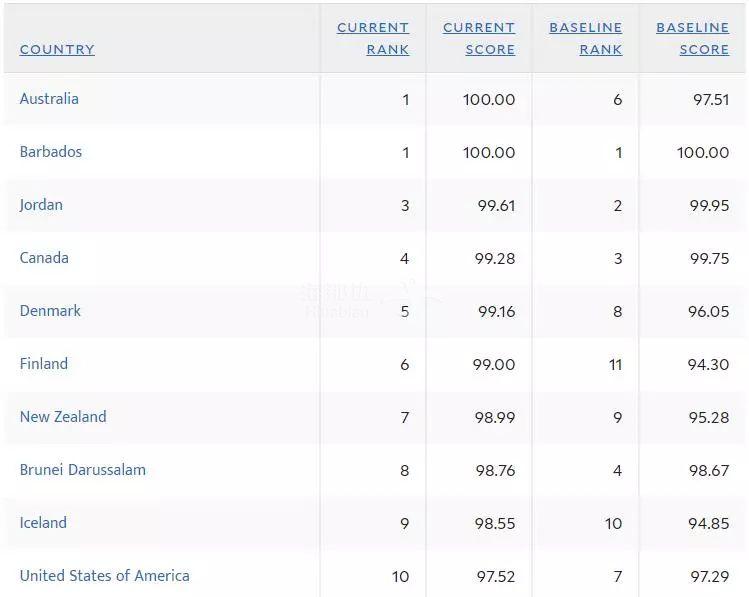The height and width of the screenshot is (597, 749).
Task: Select the New Zealand link
Action: click(63, 417)
